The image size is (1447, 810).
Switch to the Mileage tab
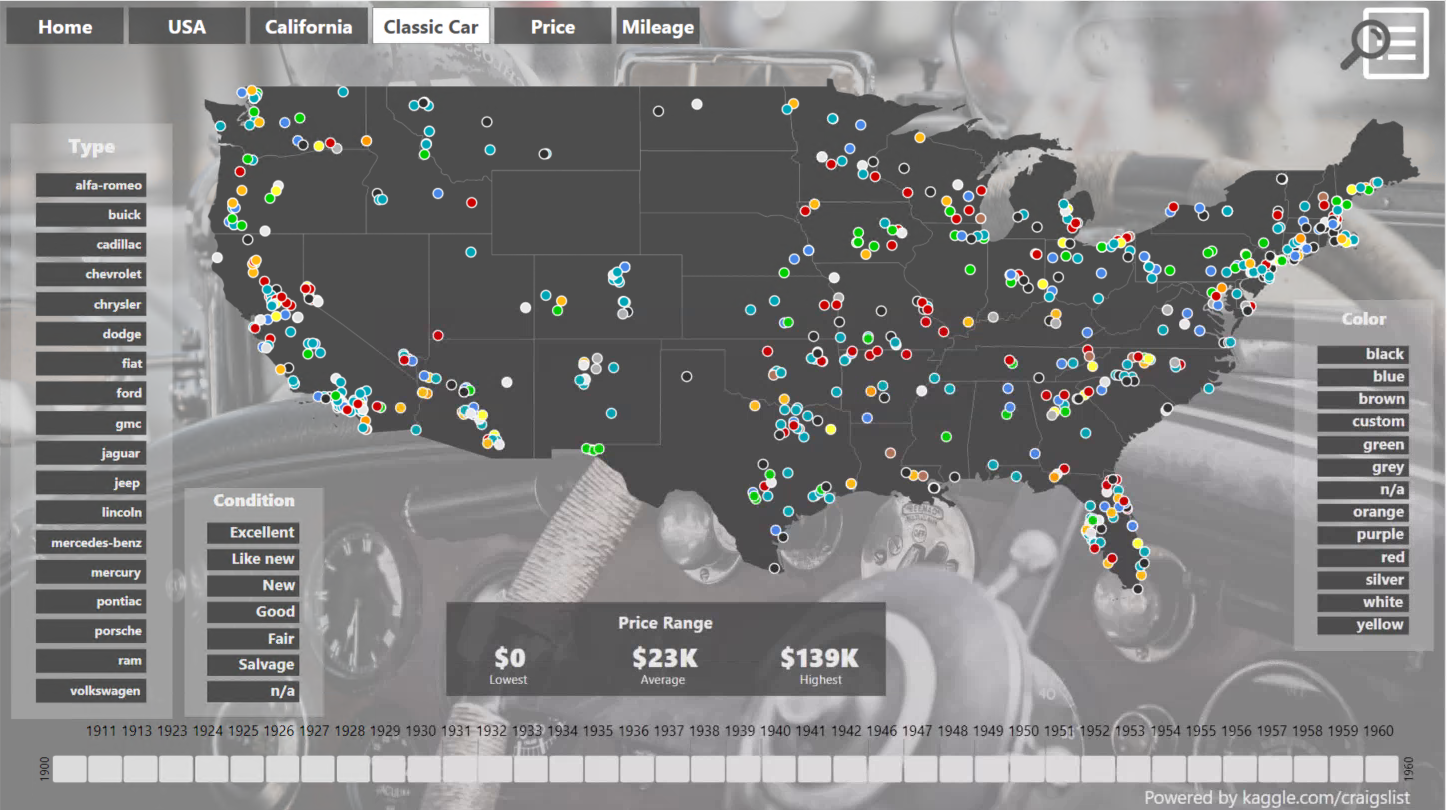tap(658, 27)
